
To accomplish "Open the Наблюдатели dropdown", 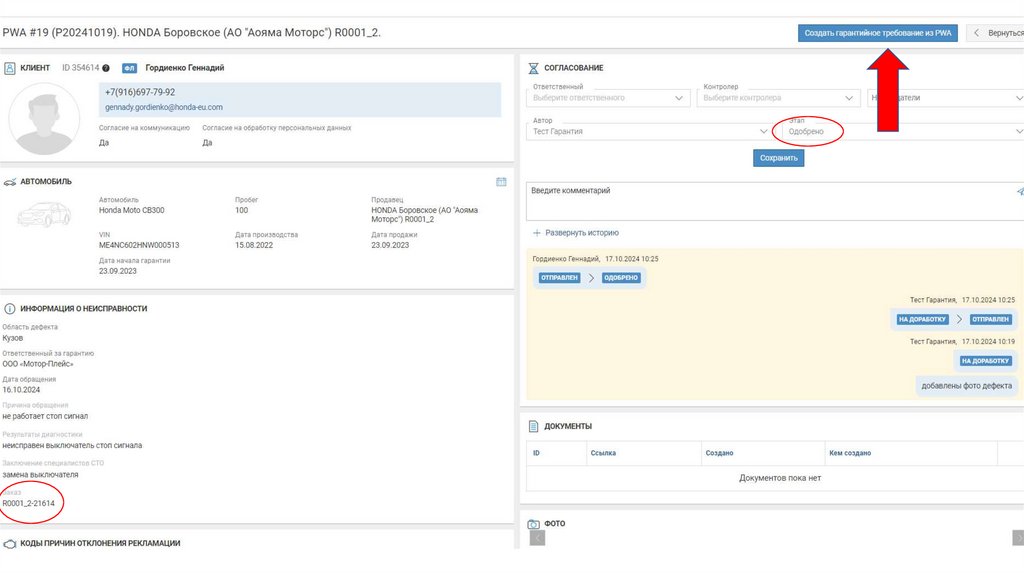I will point(946,98).
